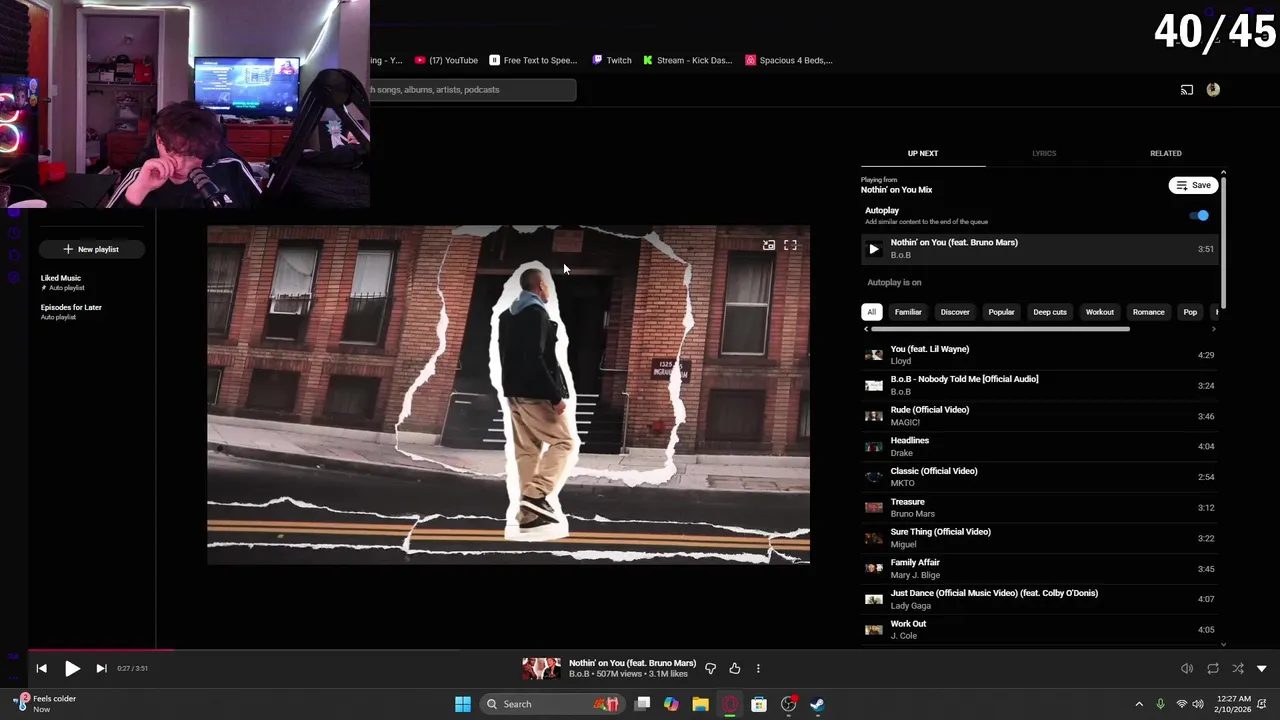Open the Spacious 4 Beds bookmark

click(789, 60)
